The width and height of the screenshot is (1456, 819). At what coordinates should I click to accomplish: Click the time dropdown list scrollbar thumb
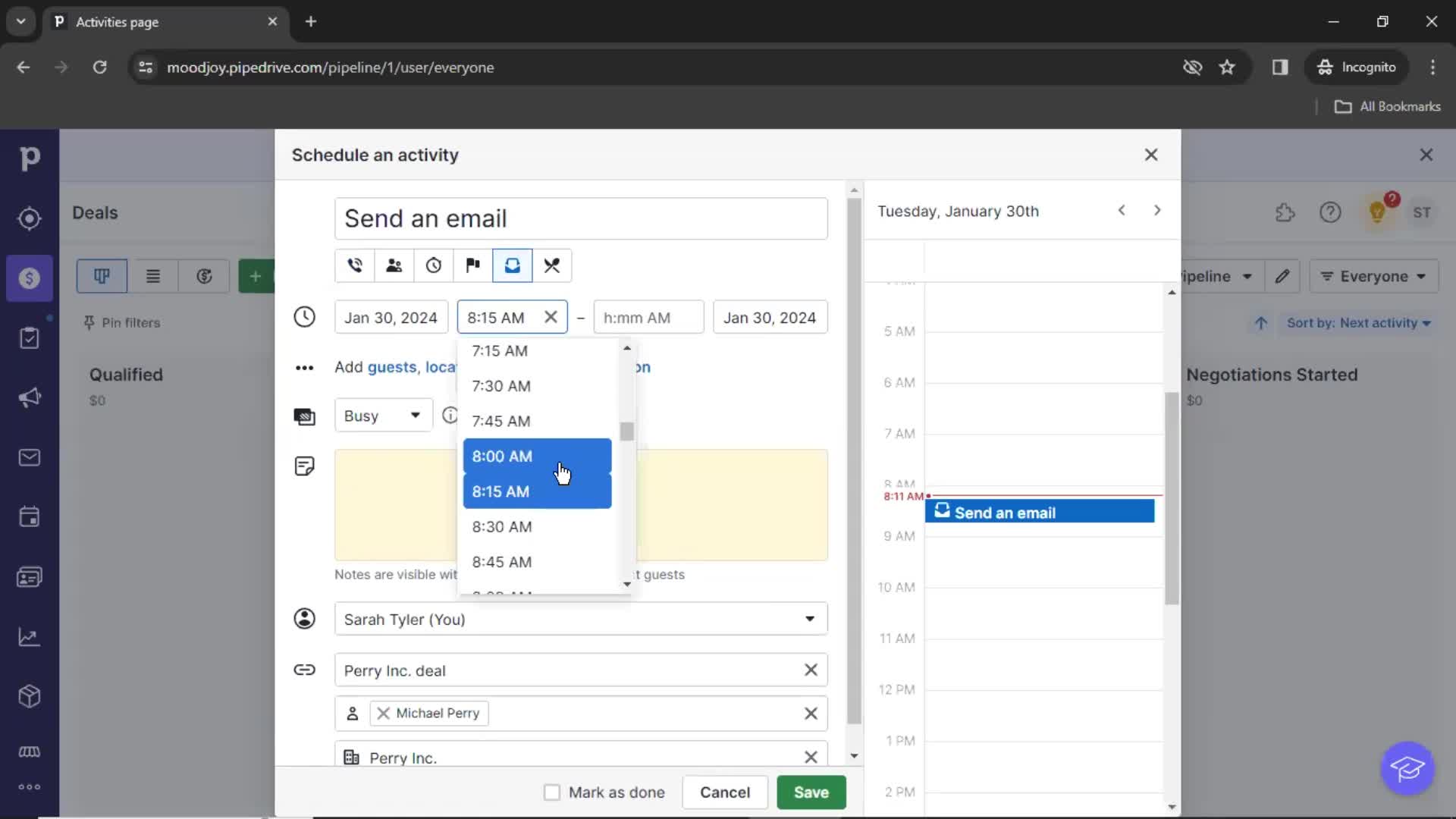tap(626, 431)
